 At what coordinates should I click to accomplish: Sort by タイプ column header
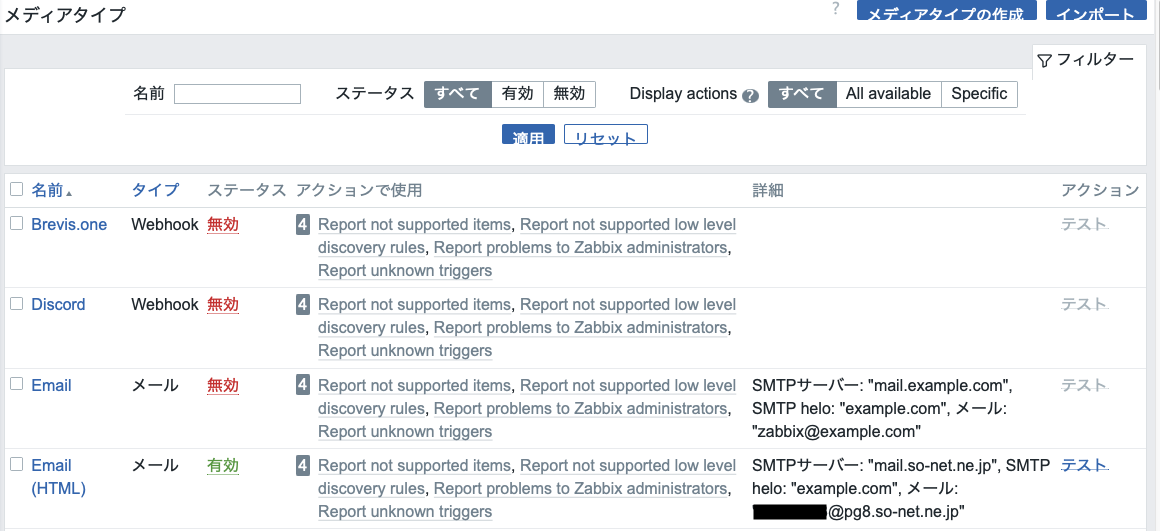155,190
